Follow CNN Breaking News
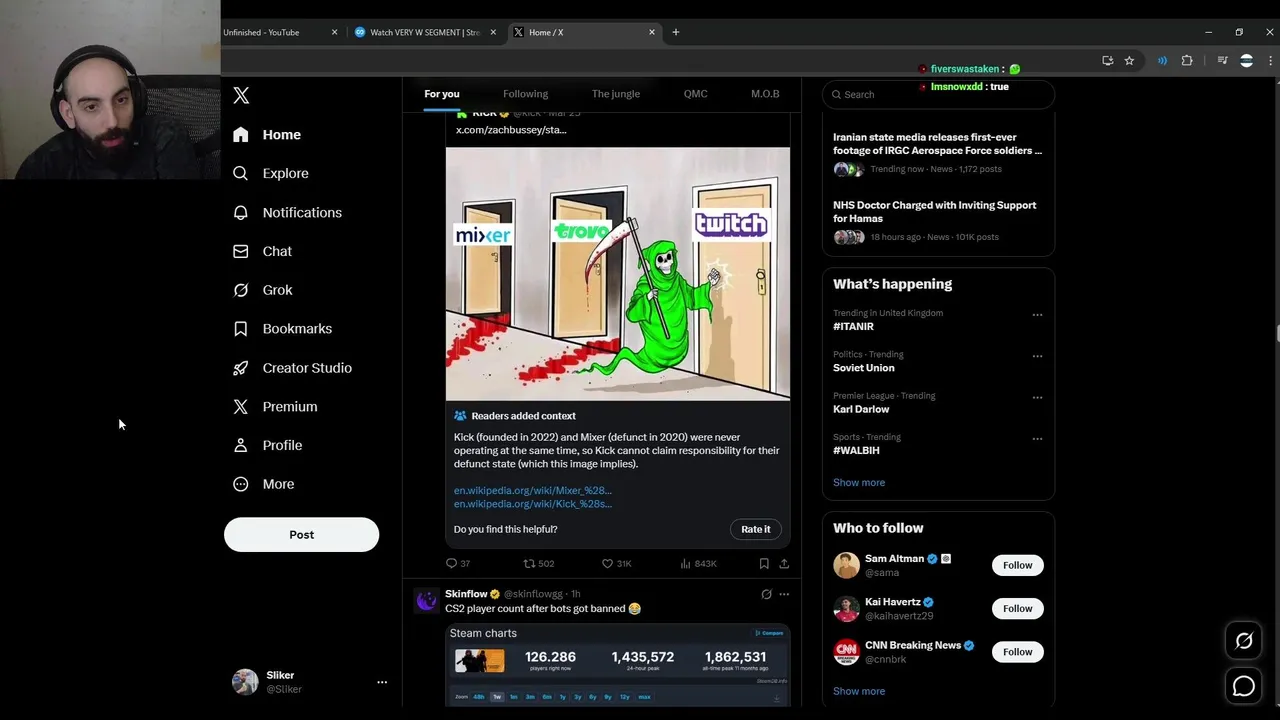This screenshot has width=1280, height=720. point(1018,652)
